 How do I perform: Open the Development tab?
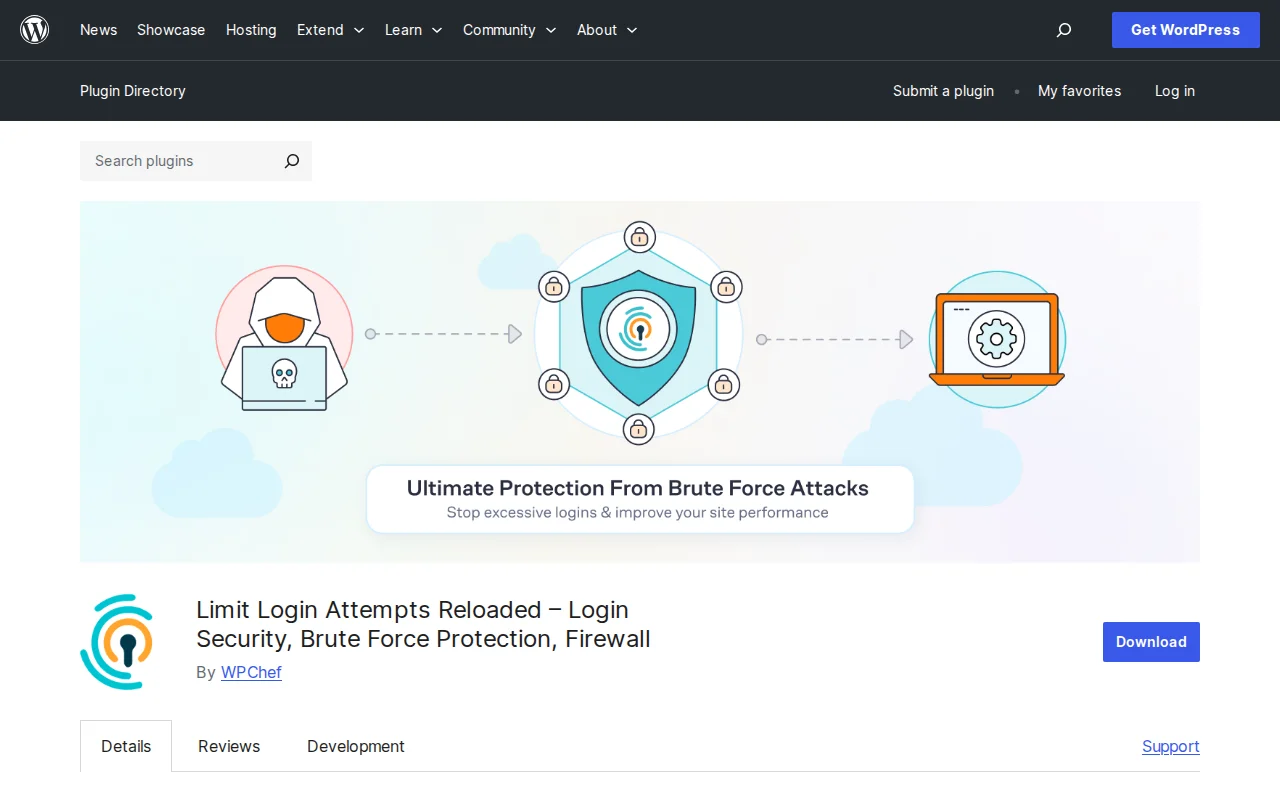(355, 746)
